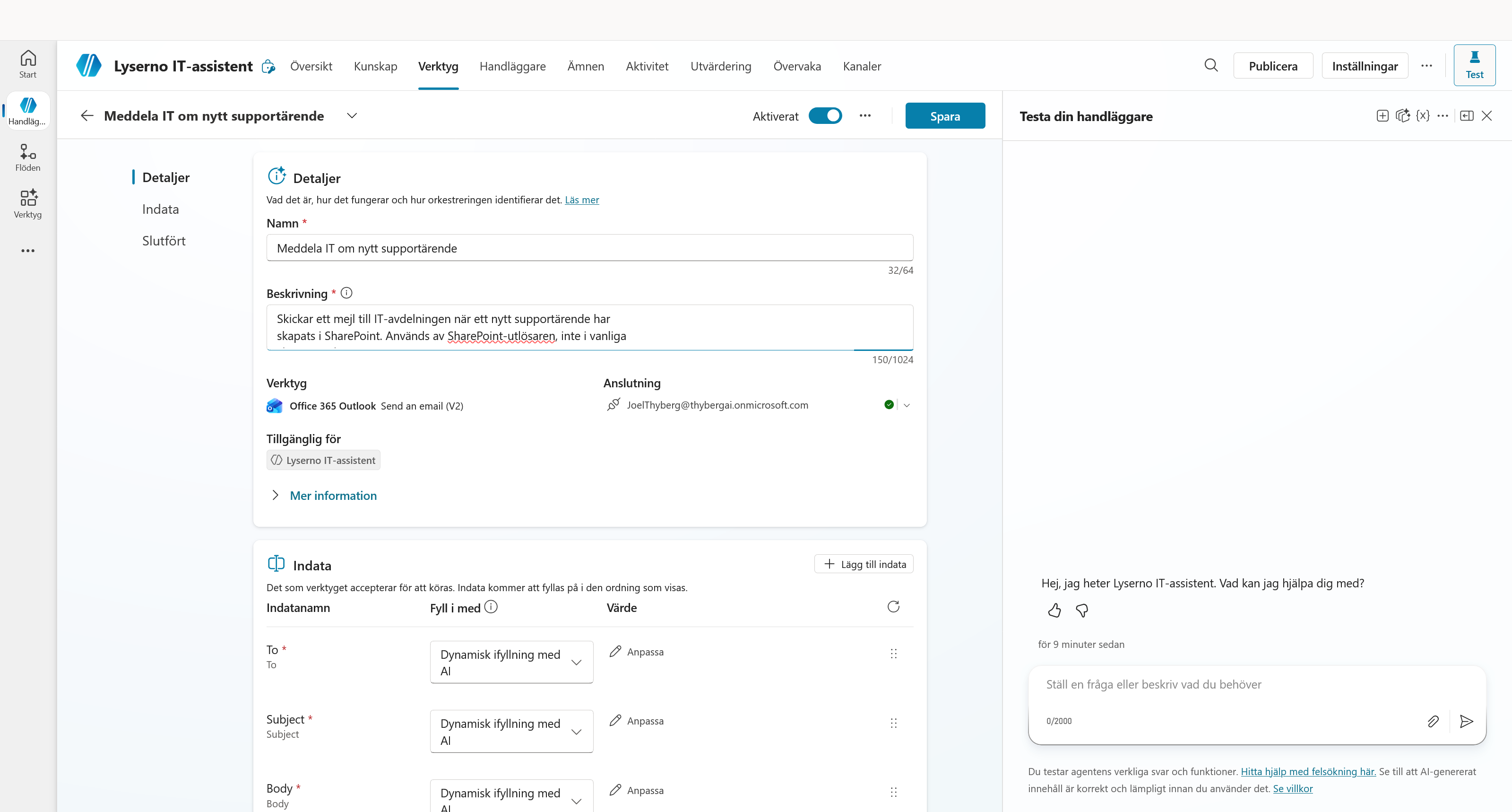Image resolution: width=1512 pixels, height=812 pixels.
Task: Start a new test conversation icon
Action: 1382,116
